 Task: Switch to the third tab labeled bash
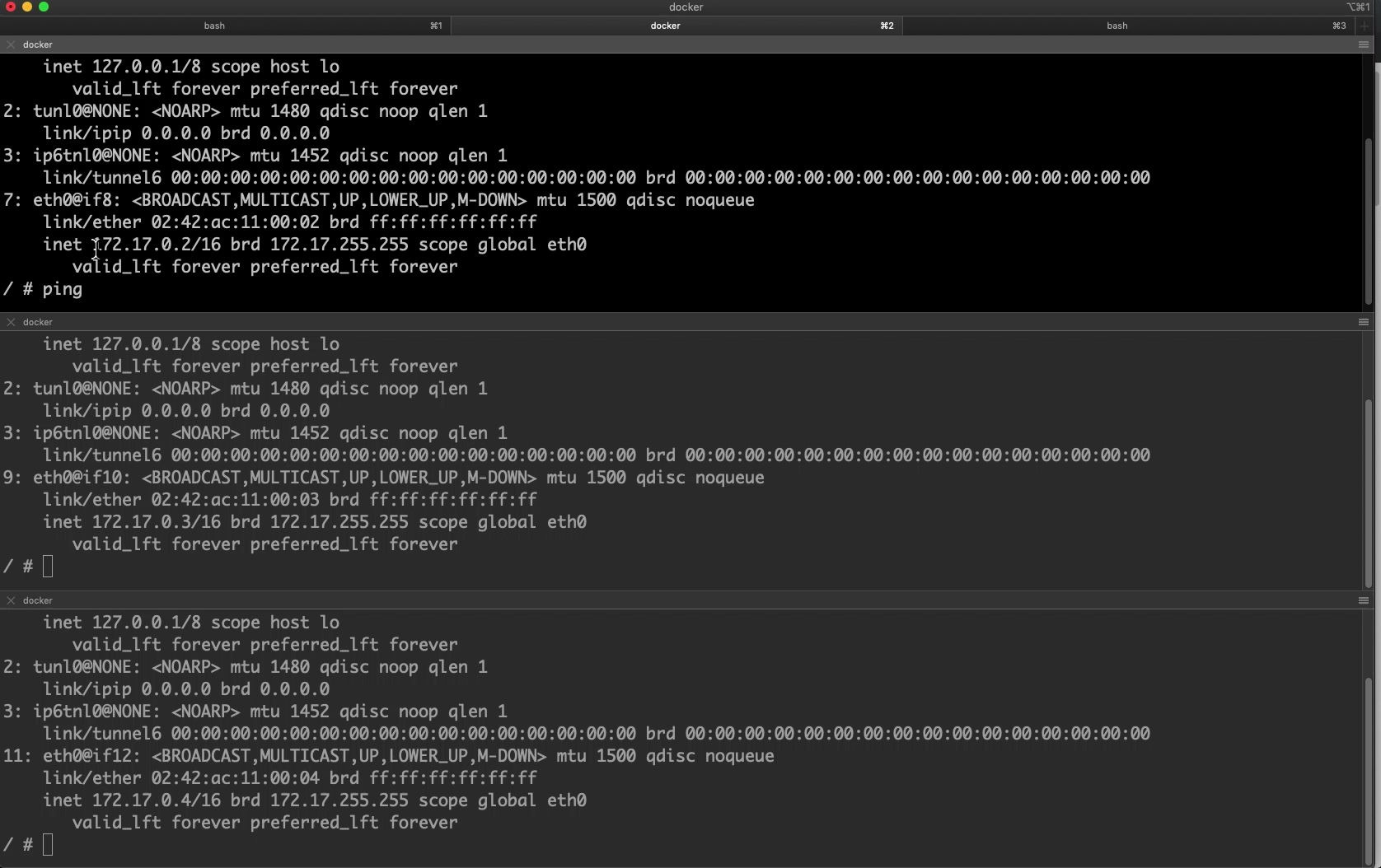point(1128,26)
